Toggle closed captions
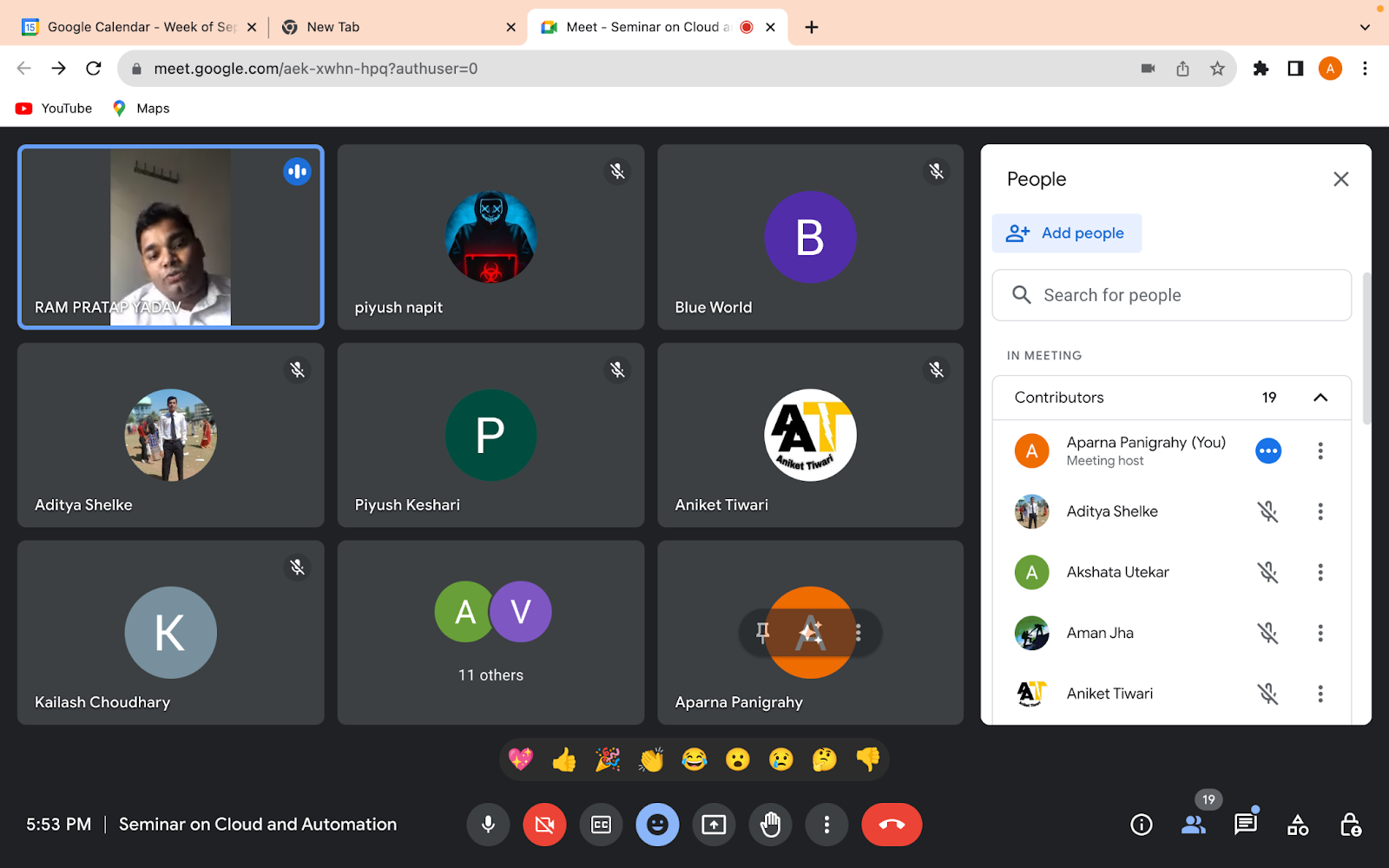 tap(601, 825)
